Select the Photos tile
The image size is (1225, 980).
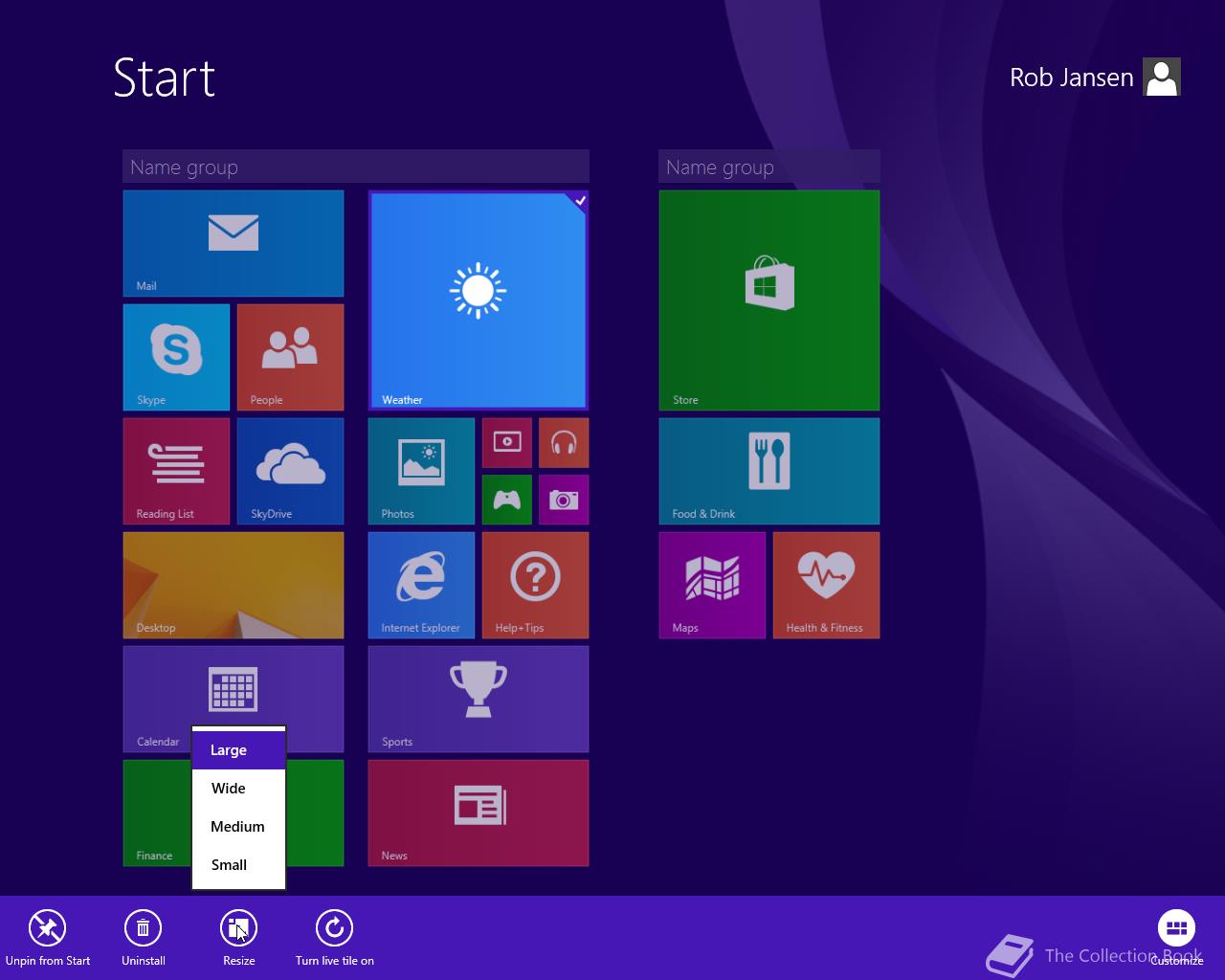(x=421, y=471)
